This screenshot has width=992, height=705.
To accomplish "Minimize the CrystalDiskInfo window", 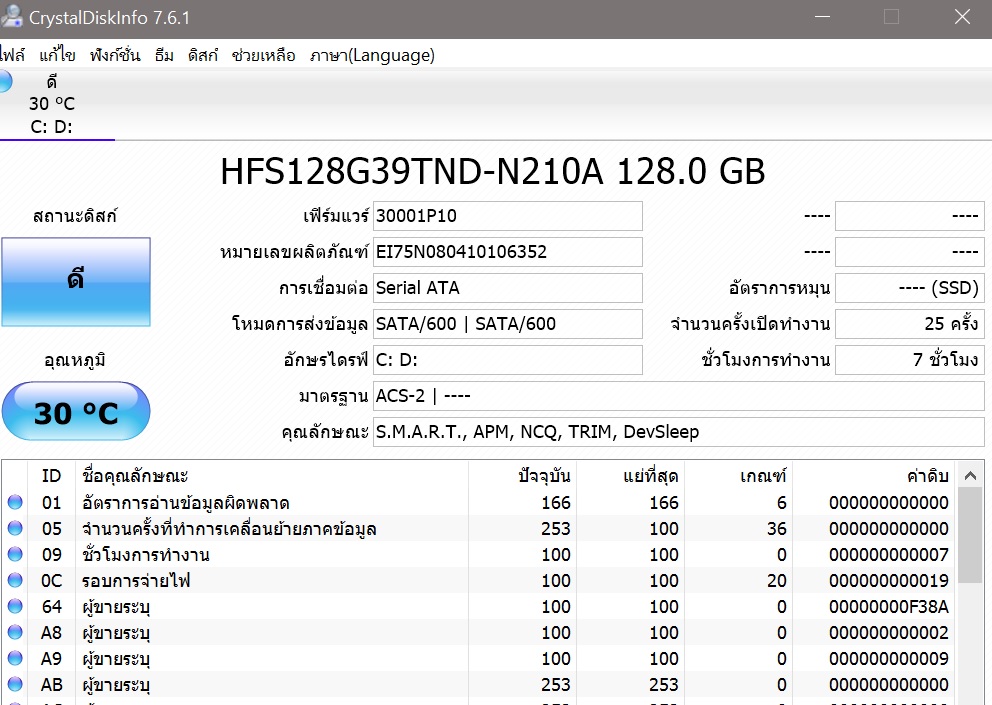I will (822, 17).
